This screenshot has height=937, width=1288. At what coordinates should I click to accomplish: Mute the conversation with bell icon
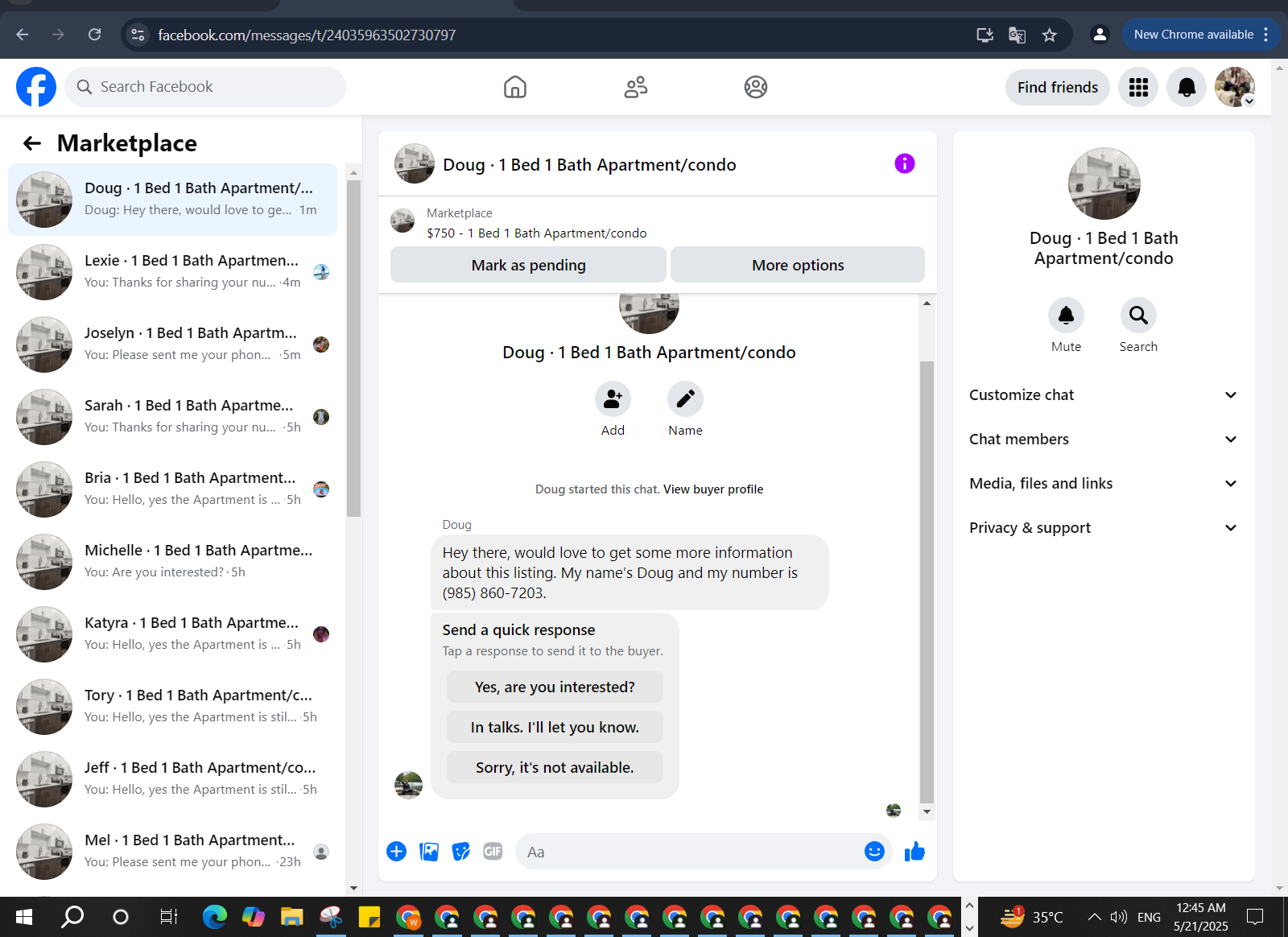click(x=1066, y=315)
